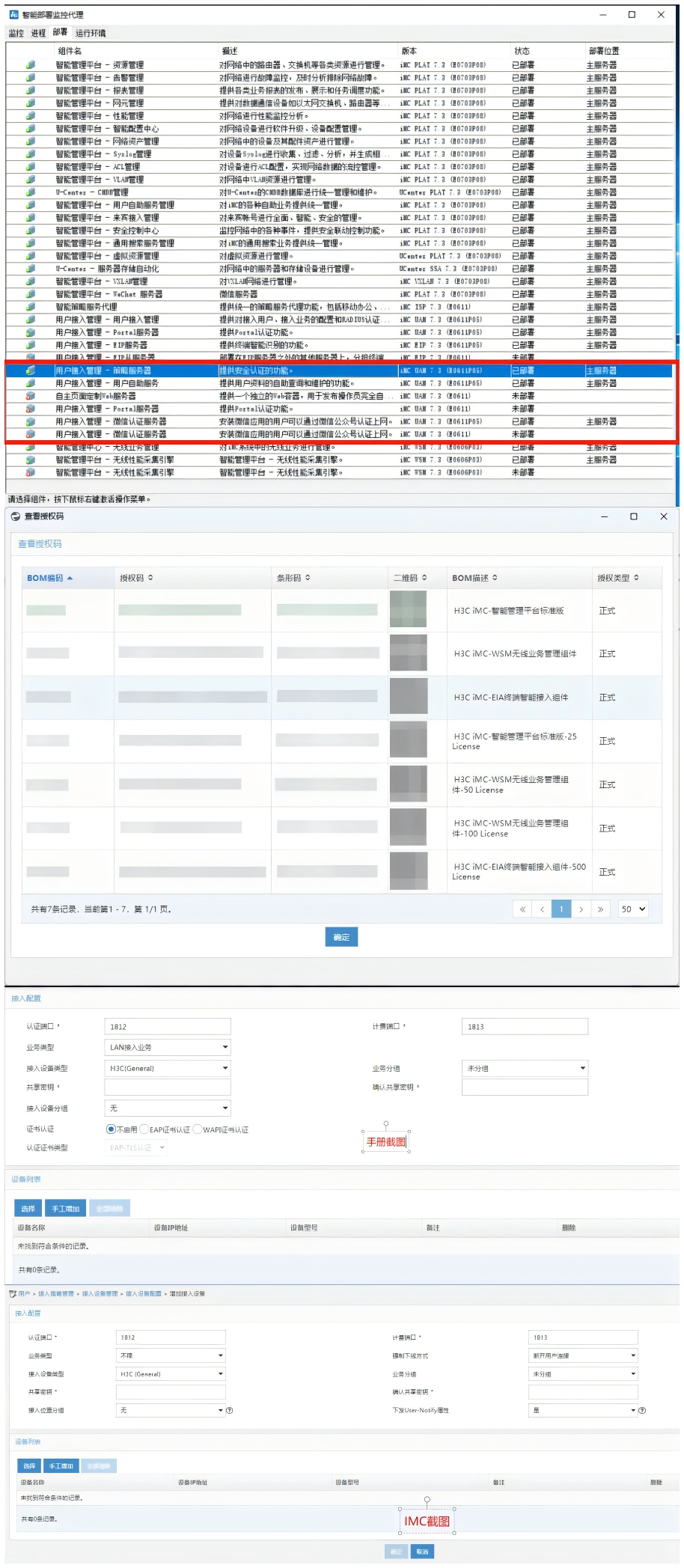Open the 接入位置分组 dropdown
The width and height of the screenshot is (684, 1568).
tap(171, 1410)
